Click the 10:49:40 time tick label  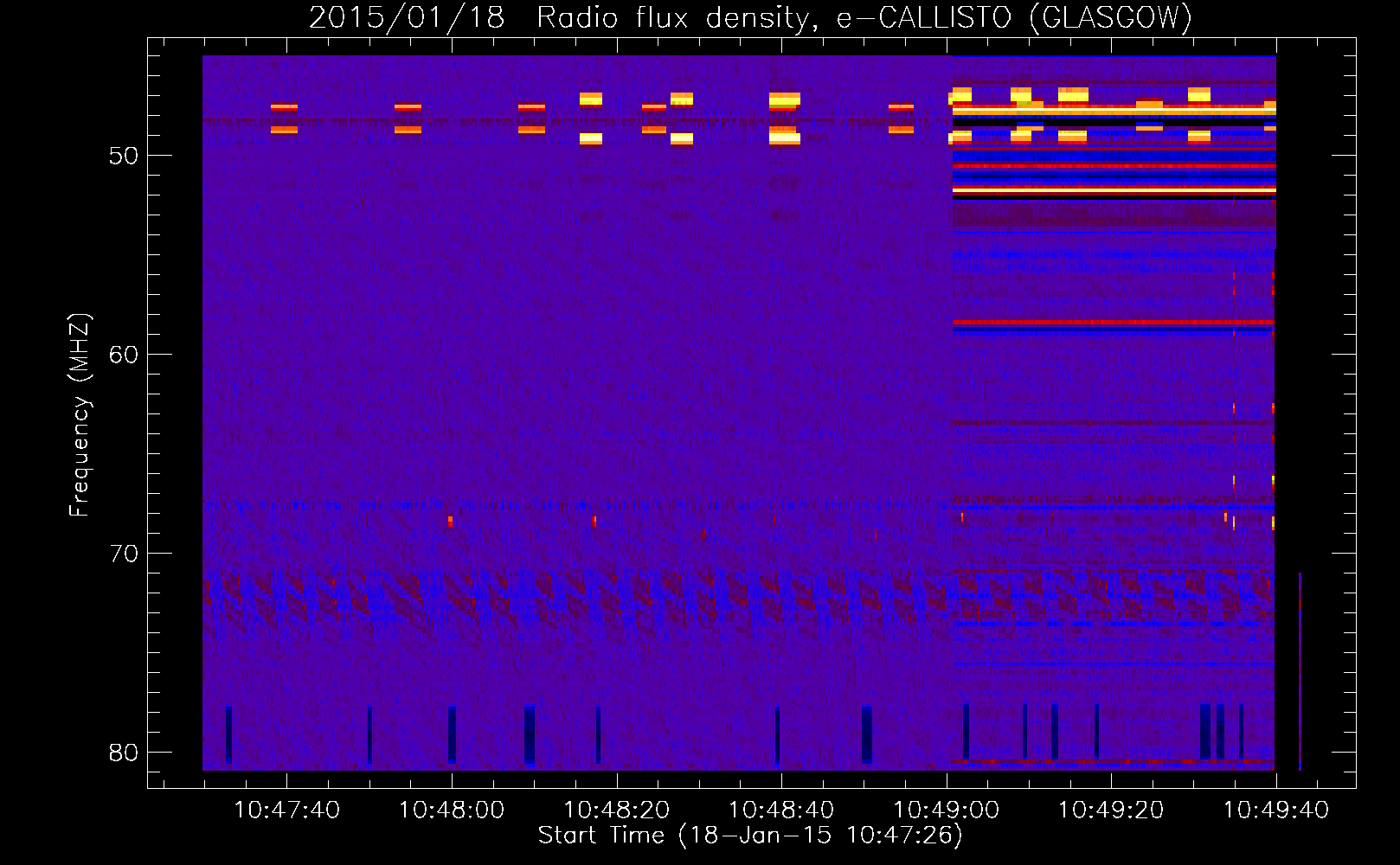point(1275,811)
